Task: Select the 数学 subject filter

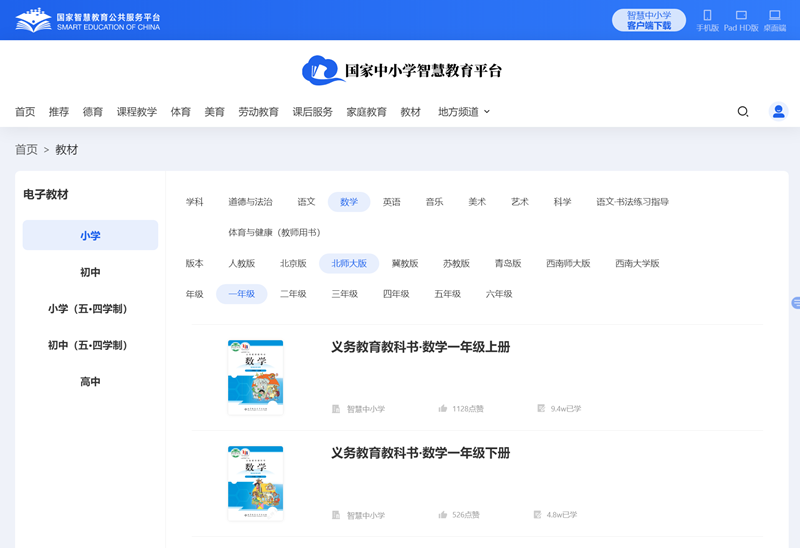Action: coord(349,202)
